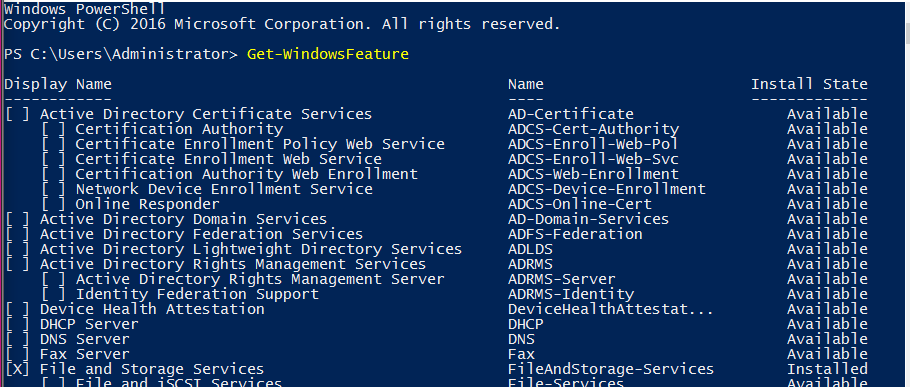Click the DHCP Server checkbox brackets
The image size is (910, 387).
coord(17,324)
